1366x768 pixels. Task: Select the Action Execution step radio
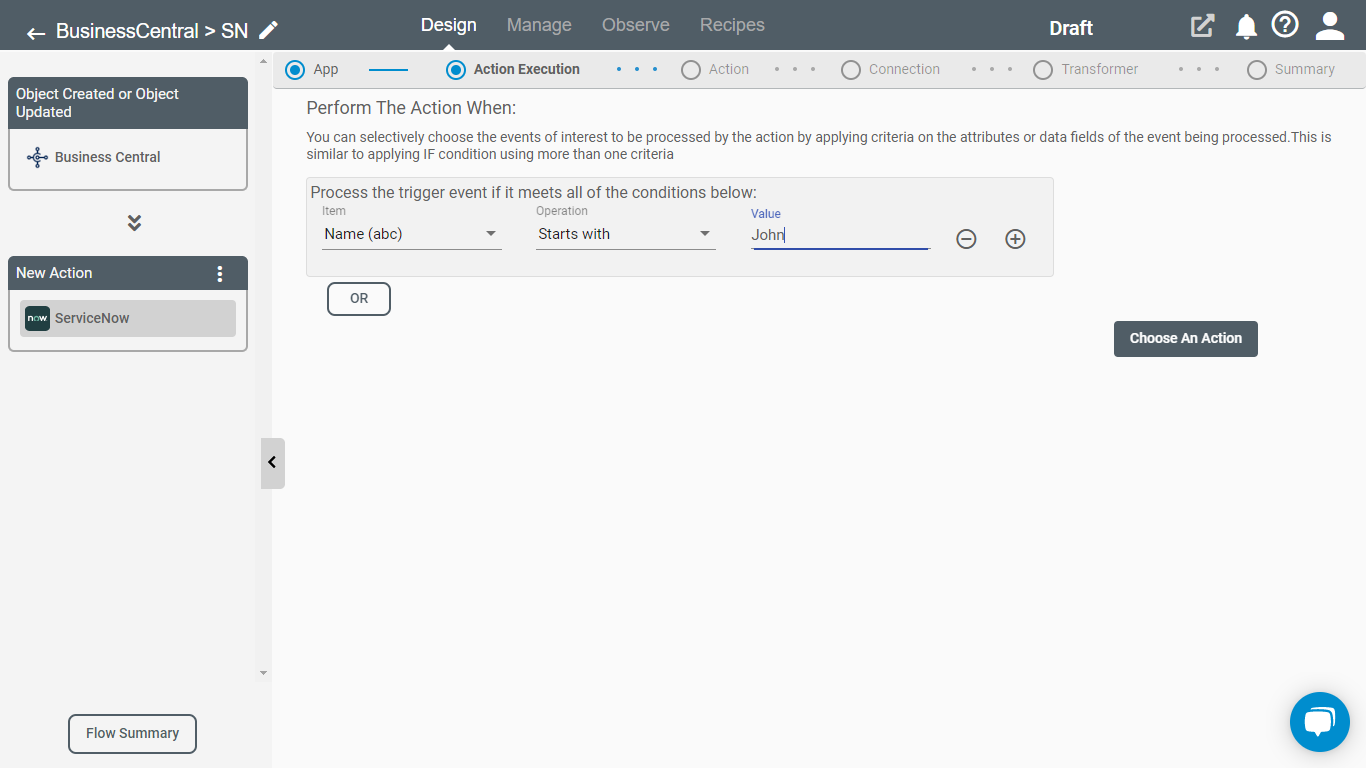click(456, 70)
